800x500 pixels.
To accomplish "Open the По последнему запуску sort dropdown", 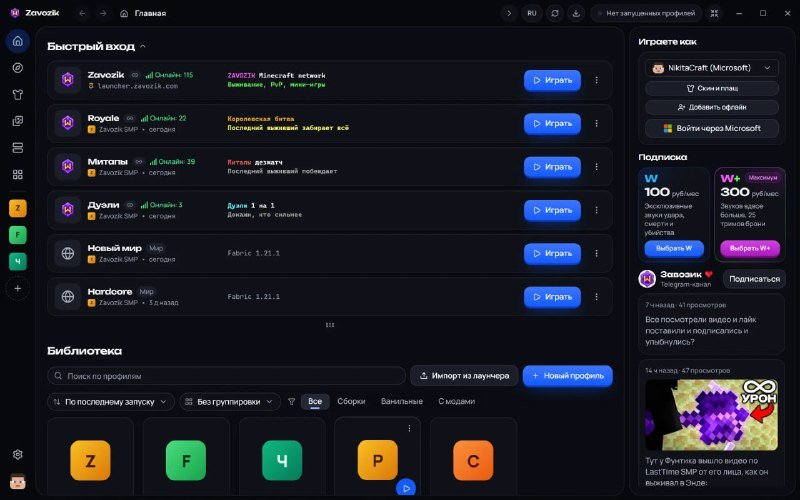I will (x=111, y=402).
